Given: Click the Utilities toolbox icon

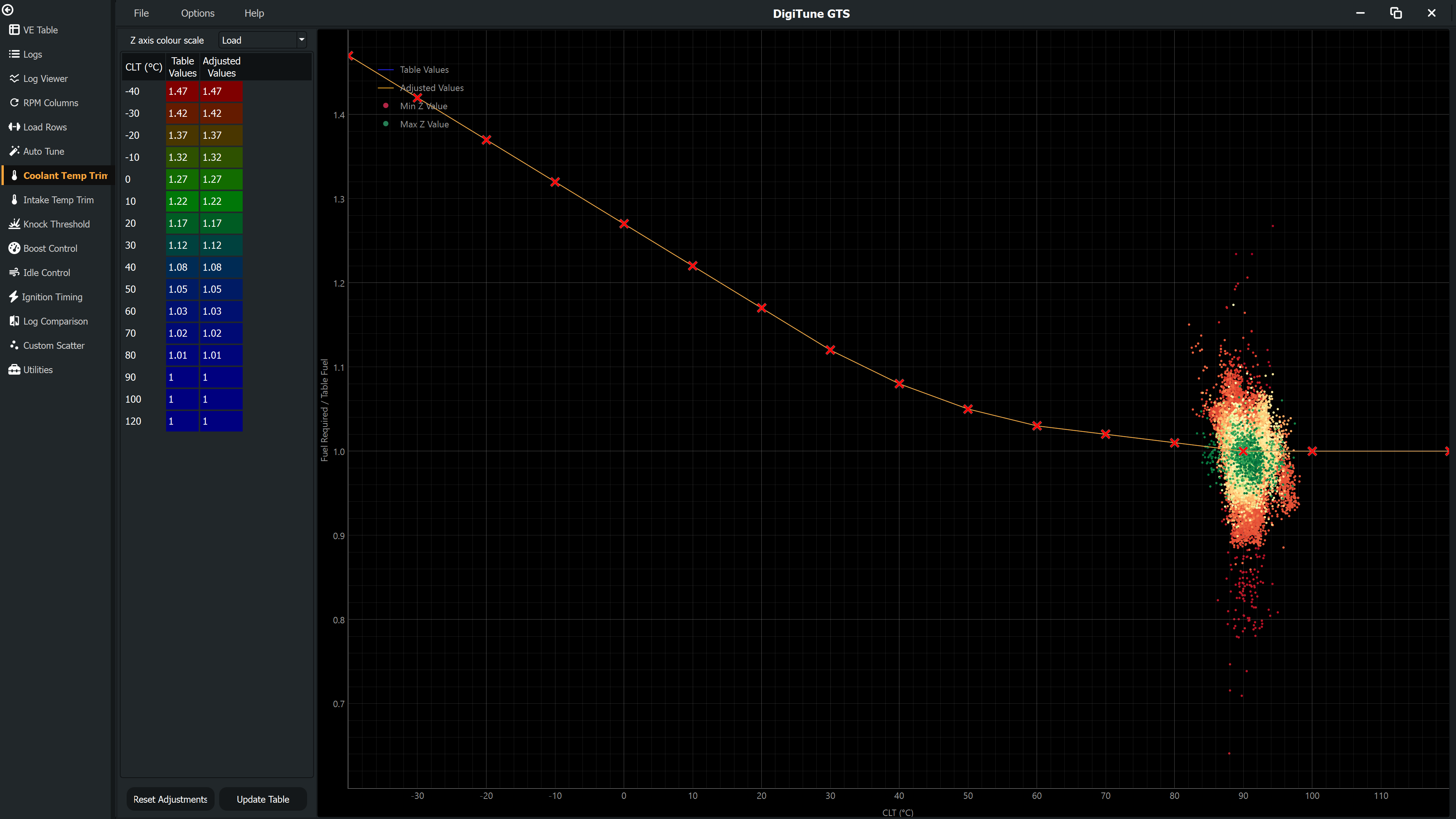Looking at the screenshot, I should click(x=14, y=370).
